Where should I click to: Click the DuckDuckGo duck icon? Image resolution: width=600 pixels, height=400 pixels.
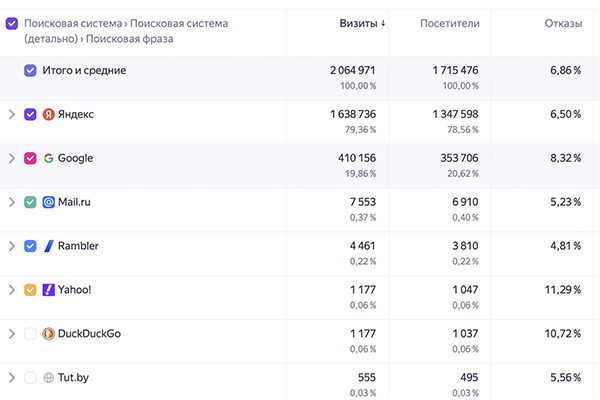pos(49,334)
